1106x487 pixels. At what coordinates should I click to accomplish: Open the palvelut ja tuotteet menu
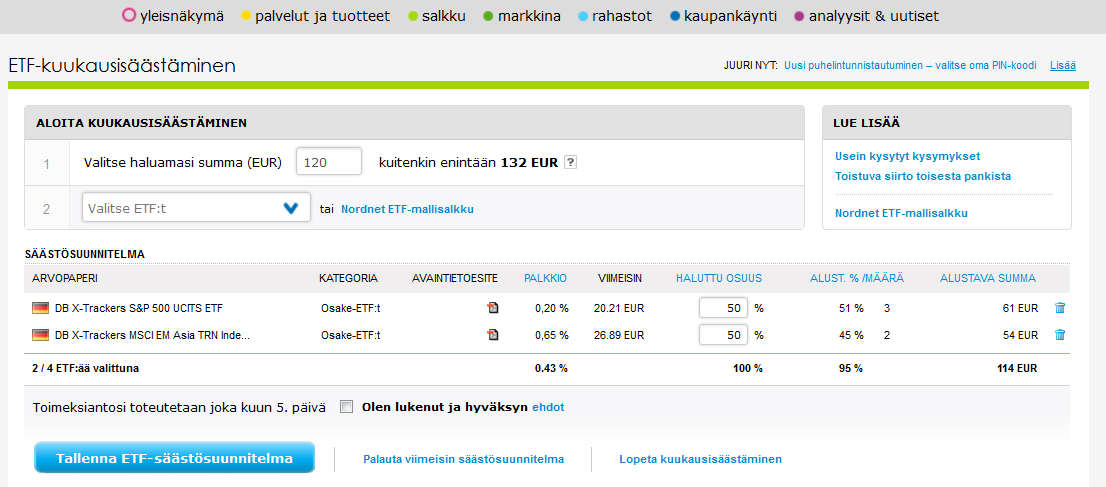pyautogui.click(x=315, y=16)
